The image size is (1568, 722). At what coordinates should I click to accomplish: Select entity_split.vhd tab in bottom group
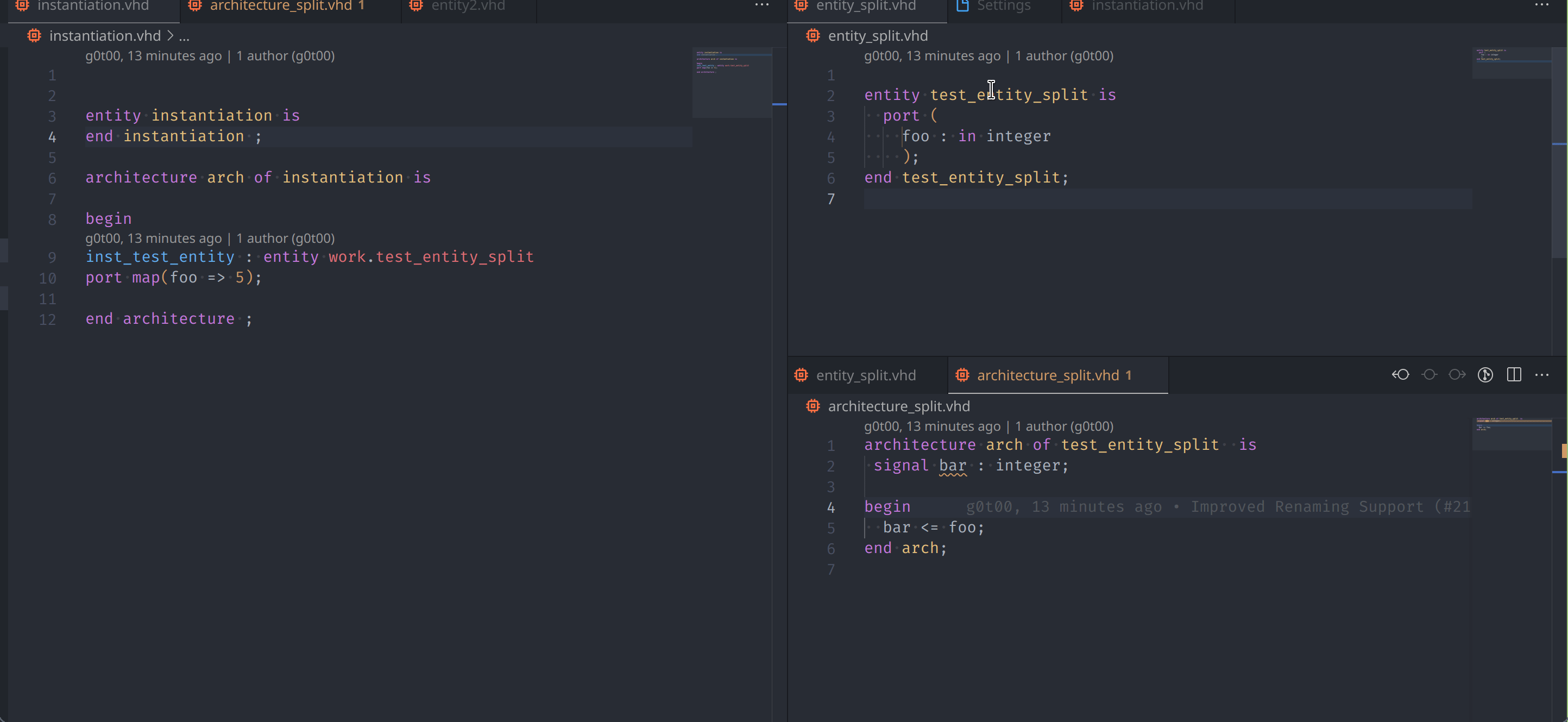tap(865, 375)
